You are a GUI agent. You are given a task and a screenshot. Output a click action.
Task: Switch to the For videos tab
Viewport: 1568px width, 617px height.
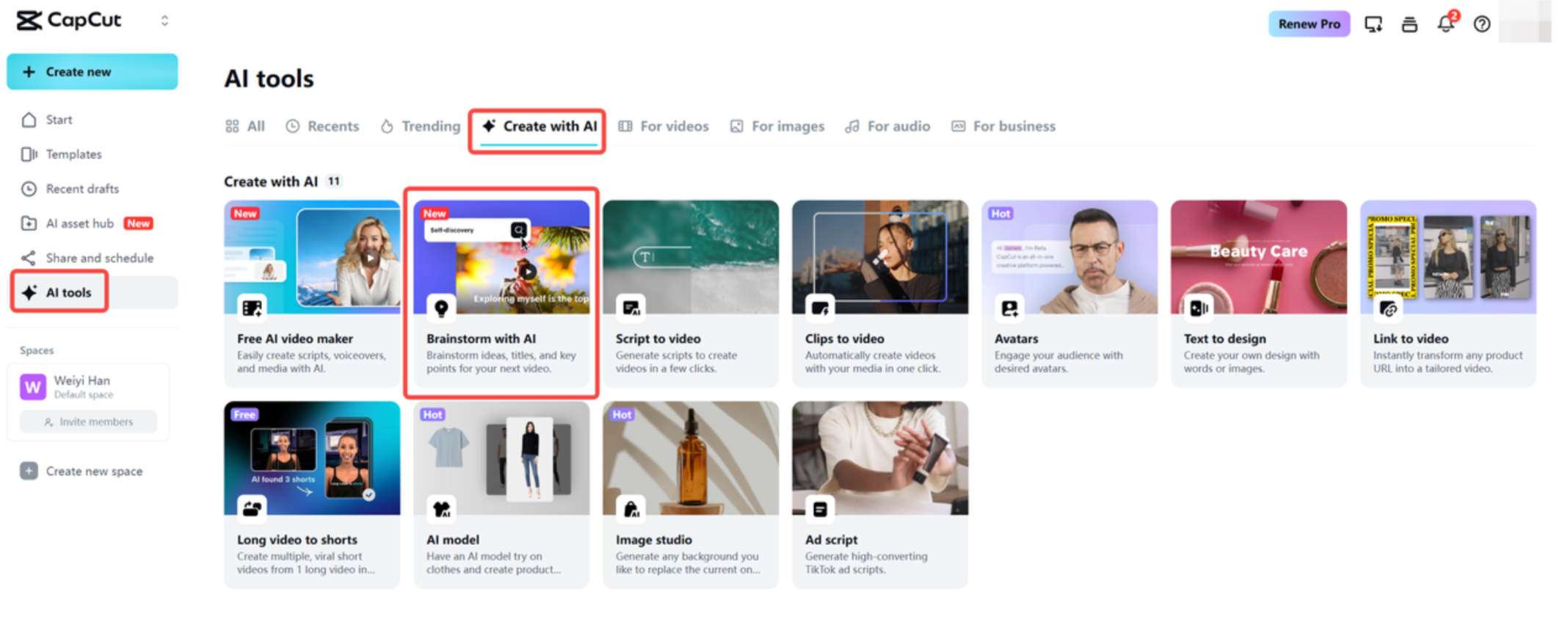pyautogui.click(x=664, y=126)
